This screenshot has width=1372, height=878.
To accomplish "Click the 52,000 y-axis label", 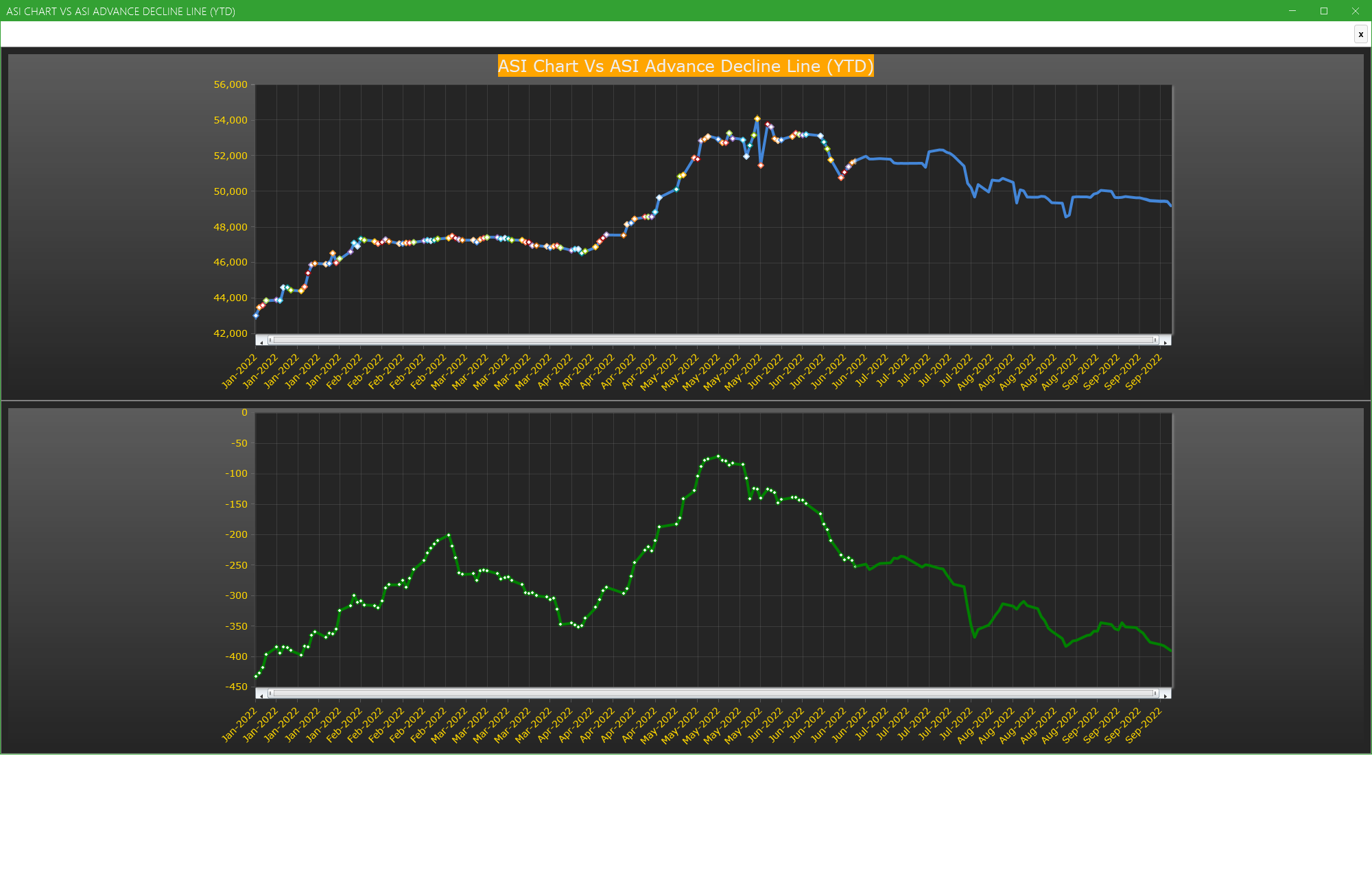I will [230, 156].
